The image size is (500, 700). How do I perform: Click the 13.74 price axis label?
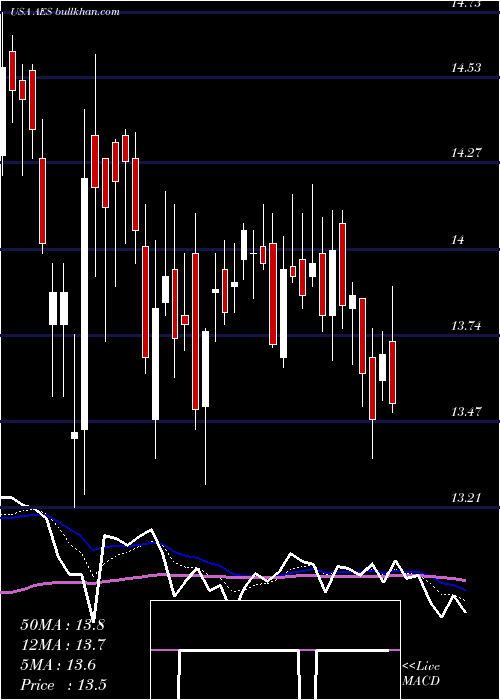point(467,326)
